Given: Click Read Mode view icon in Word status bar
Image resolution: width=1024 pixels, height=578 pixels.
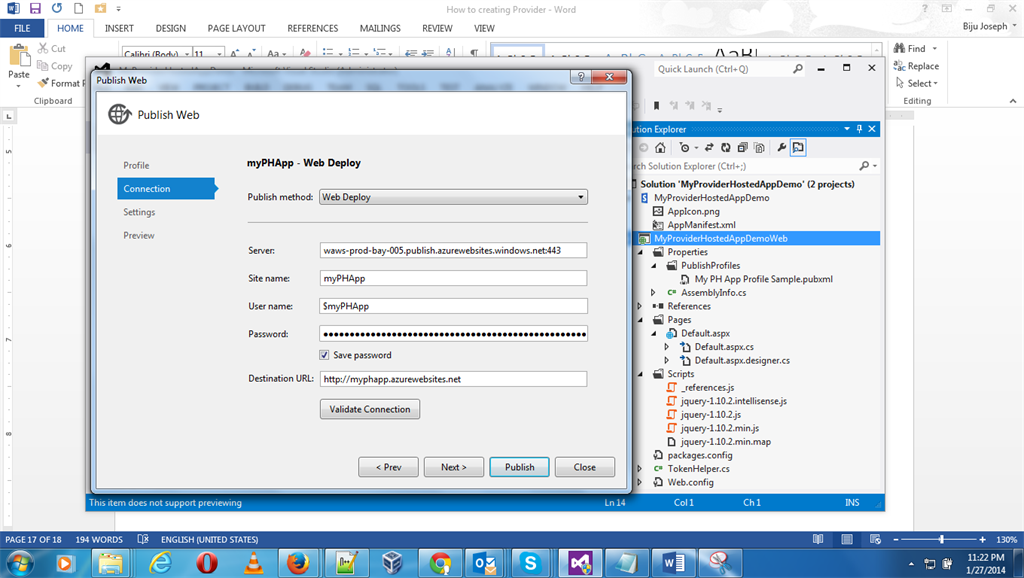Looking at the screenshot, I should 818,539.
